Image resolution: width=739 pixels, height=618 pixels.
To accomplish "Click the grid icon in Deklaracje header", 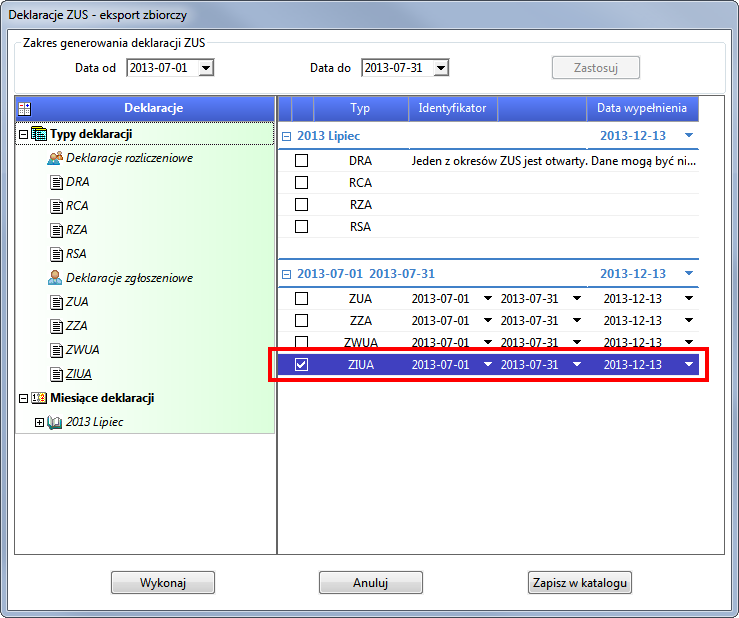I will point(25,108).
